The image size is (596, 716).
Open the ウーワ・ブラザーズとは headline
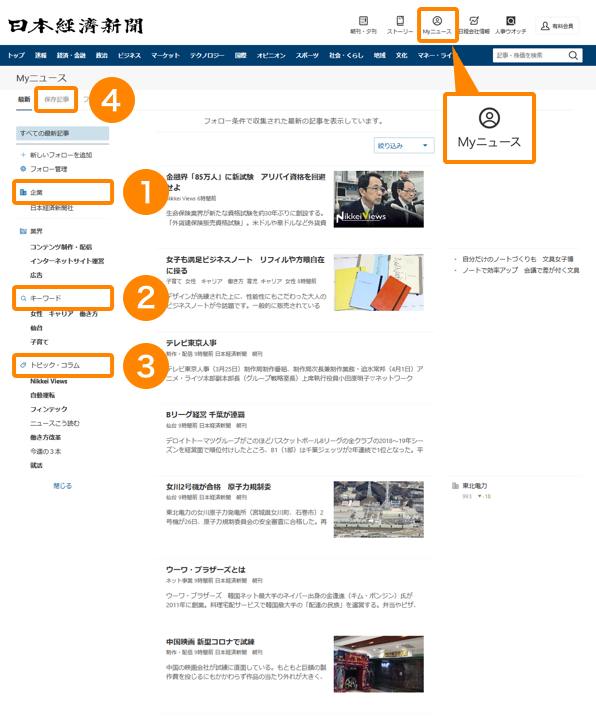click(206, 570)
